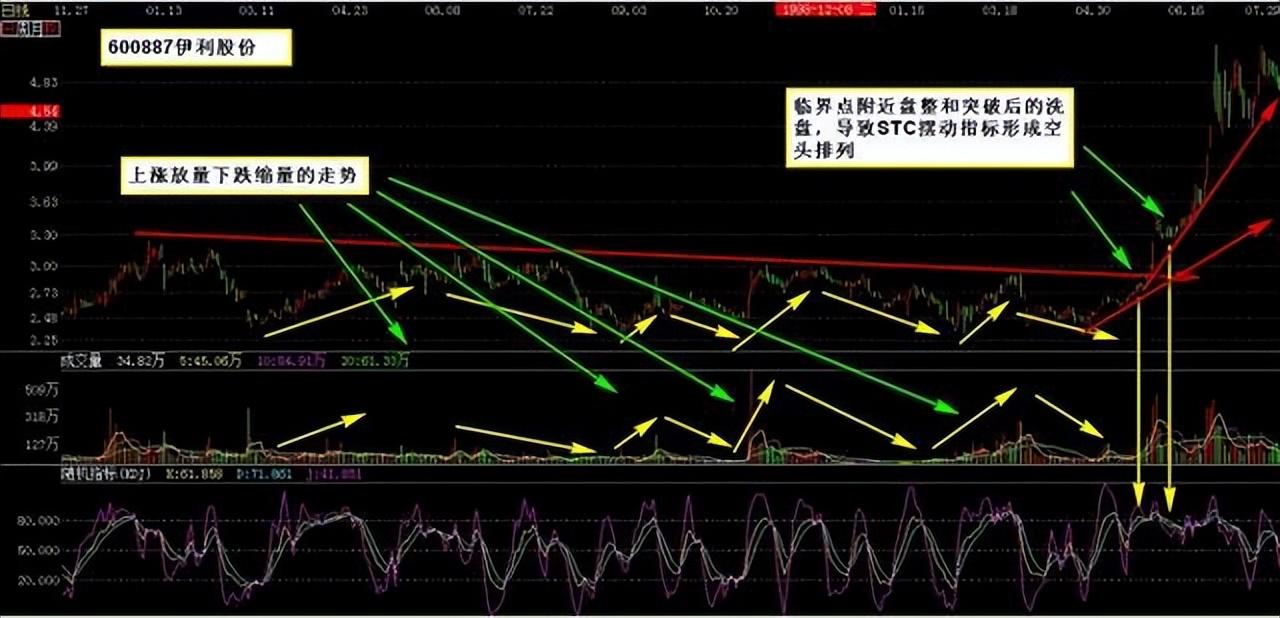1280x618 pixels.
Task: Click the 07.22 date on time axis
Action: (536, 10)
